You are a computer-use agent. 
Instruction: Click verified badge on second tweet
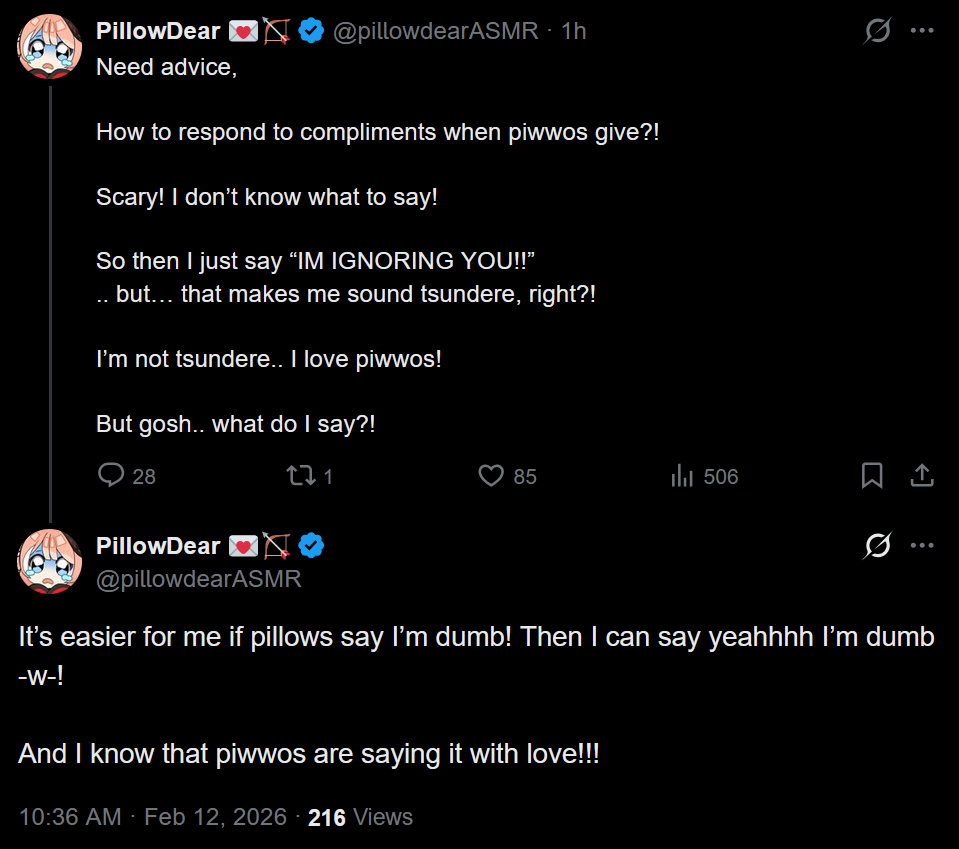312,546
